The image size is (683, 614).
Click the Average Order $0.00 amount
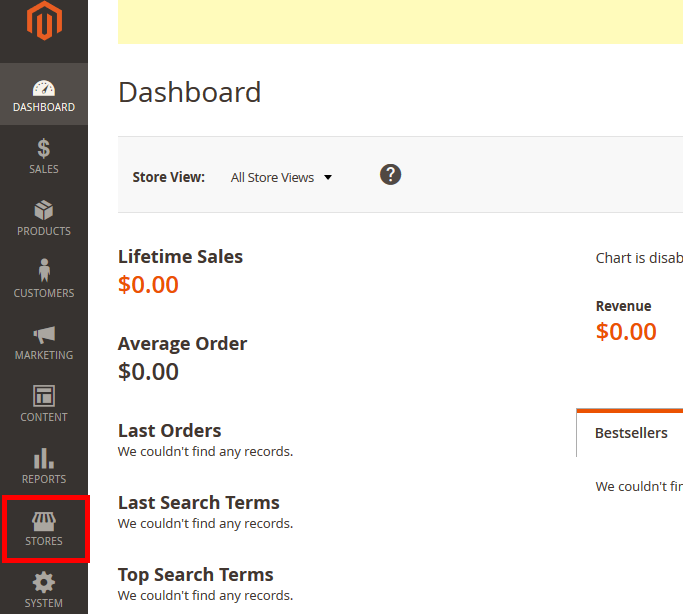pyautogui.click(x=148, y=372)
